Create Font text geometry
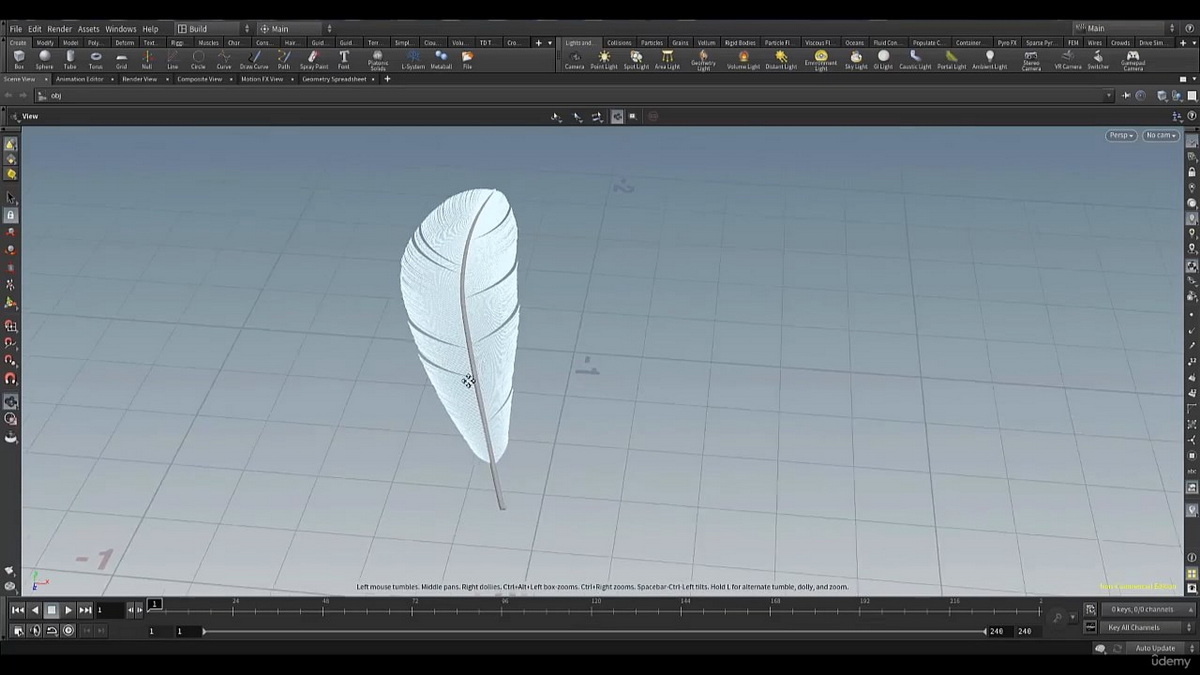This screenshot has height=675, width=1200. click(344, 60)
